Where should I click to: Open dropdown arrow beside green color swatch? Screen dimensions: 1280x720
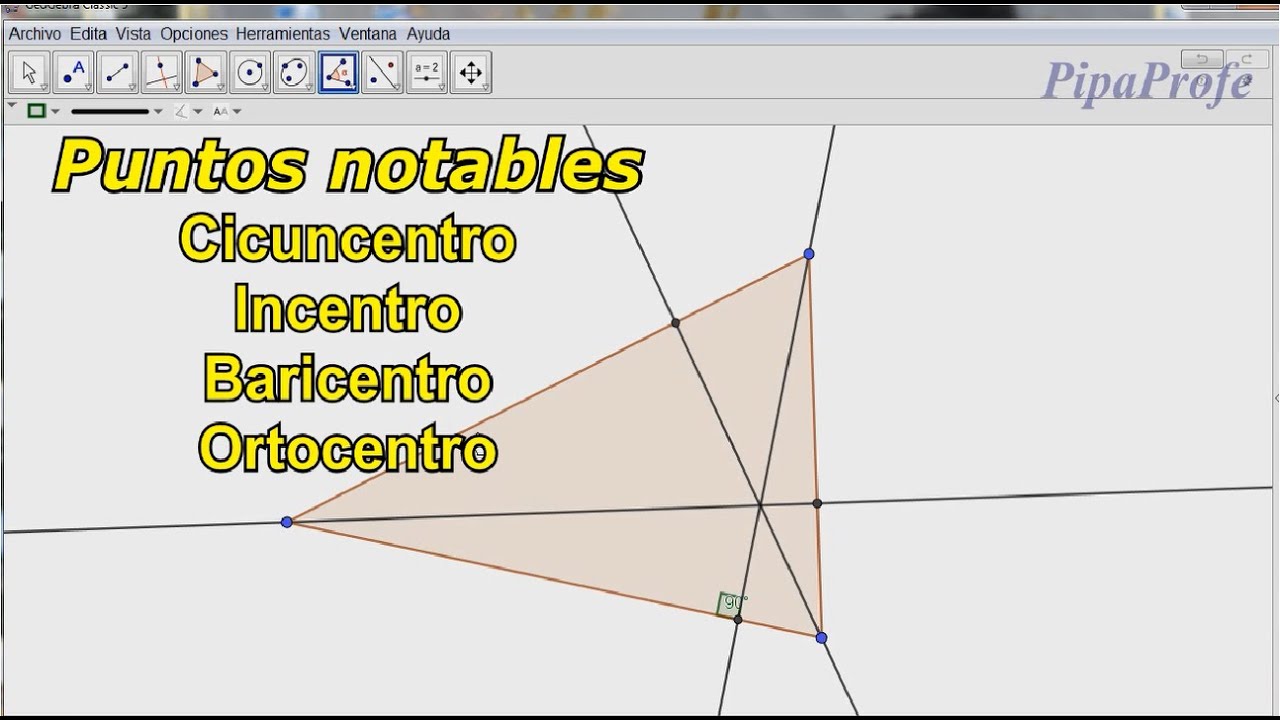[x=55, y=112]
